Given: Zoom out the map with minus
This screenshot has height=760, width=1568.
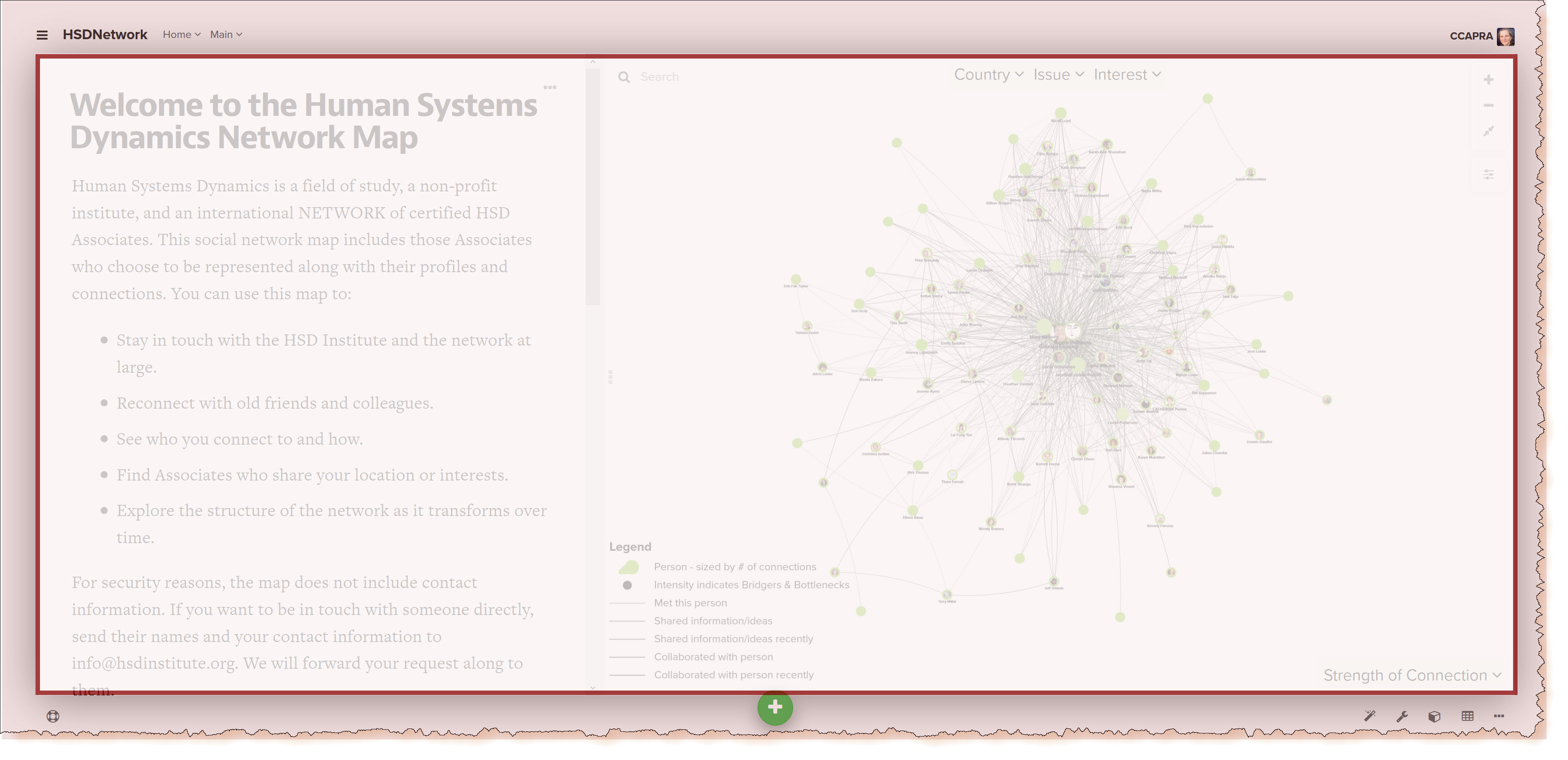Looking at the screenshot, I should pyautogui.click(x=1488, y=106).
